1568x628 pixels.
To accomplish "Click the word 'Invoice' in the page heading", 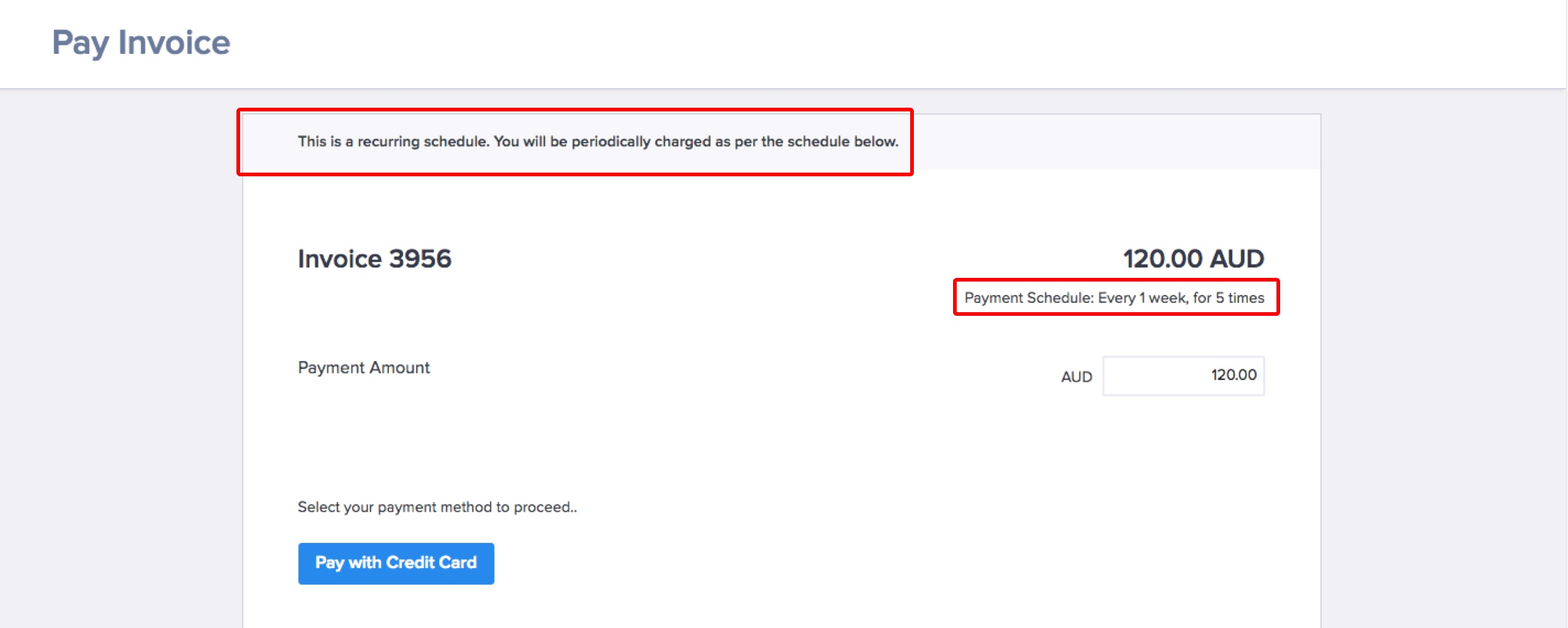I will tap(174, 43).
